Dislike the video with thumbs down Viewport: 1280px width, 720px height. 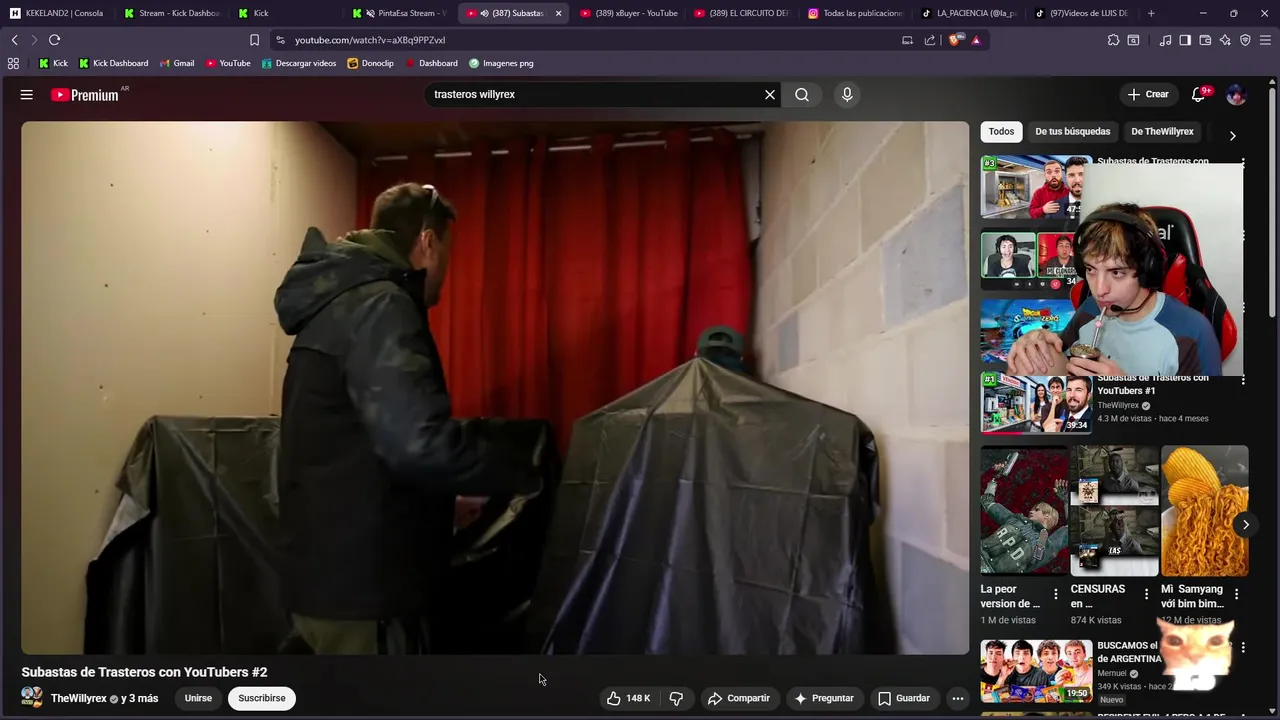coord(676,698)
